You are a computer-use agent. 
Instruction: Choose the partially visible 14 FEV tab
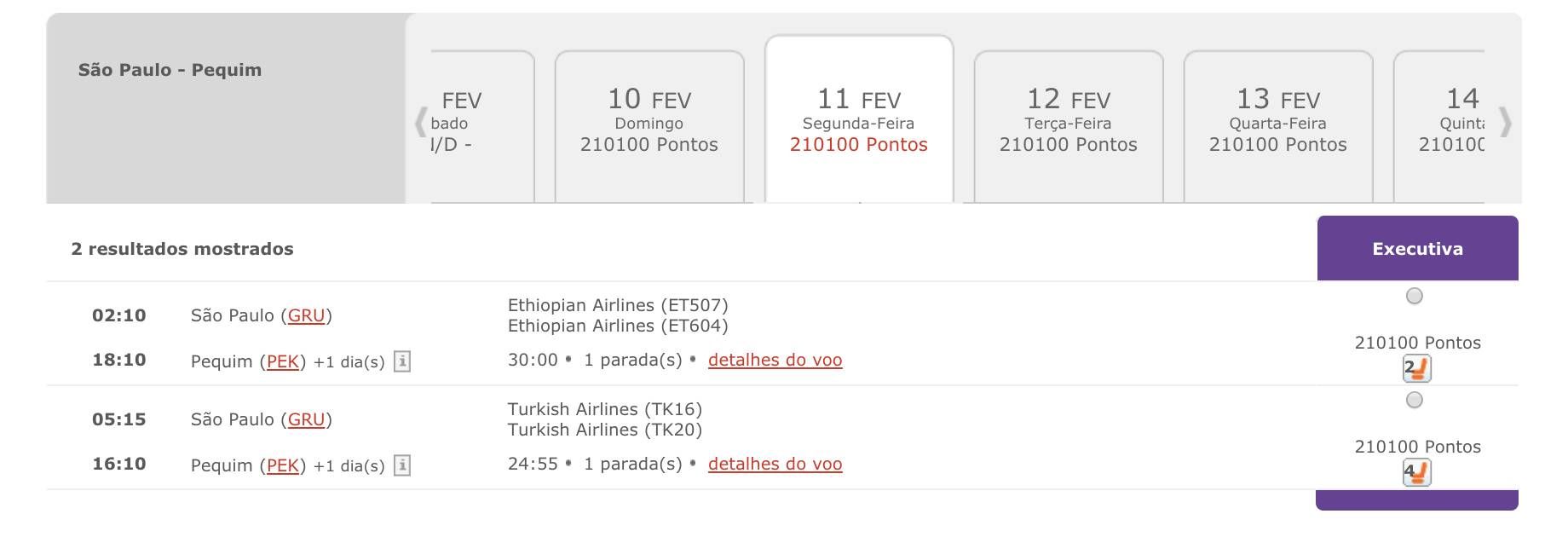click(1439, 126)
